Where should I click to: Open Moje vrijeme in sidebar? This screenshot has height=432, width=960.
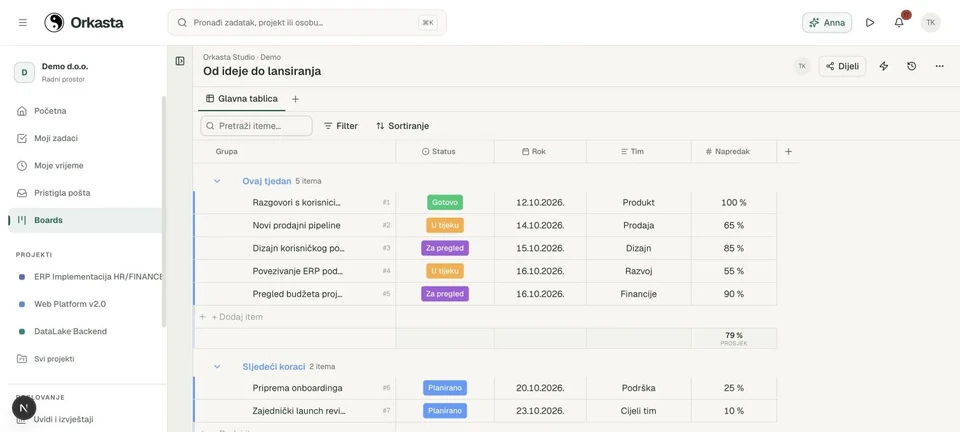click(x=85, y=165)
